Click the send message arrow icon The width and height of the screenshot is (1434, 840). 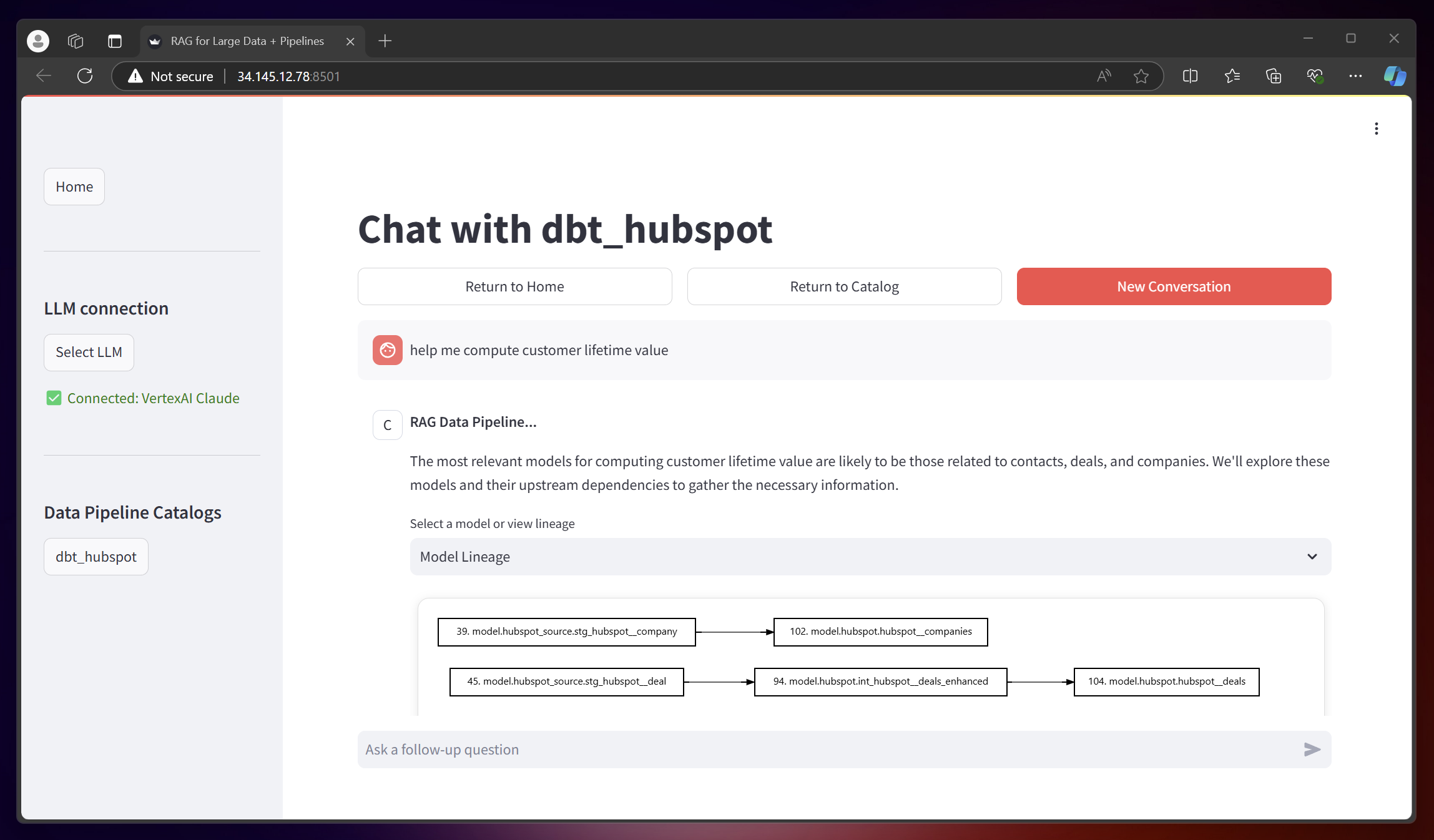pyautogui.click(x=1314, y=749)
